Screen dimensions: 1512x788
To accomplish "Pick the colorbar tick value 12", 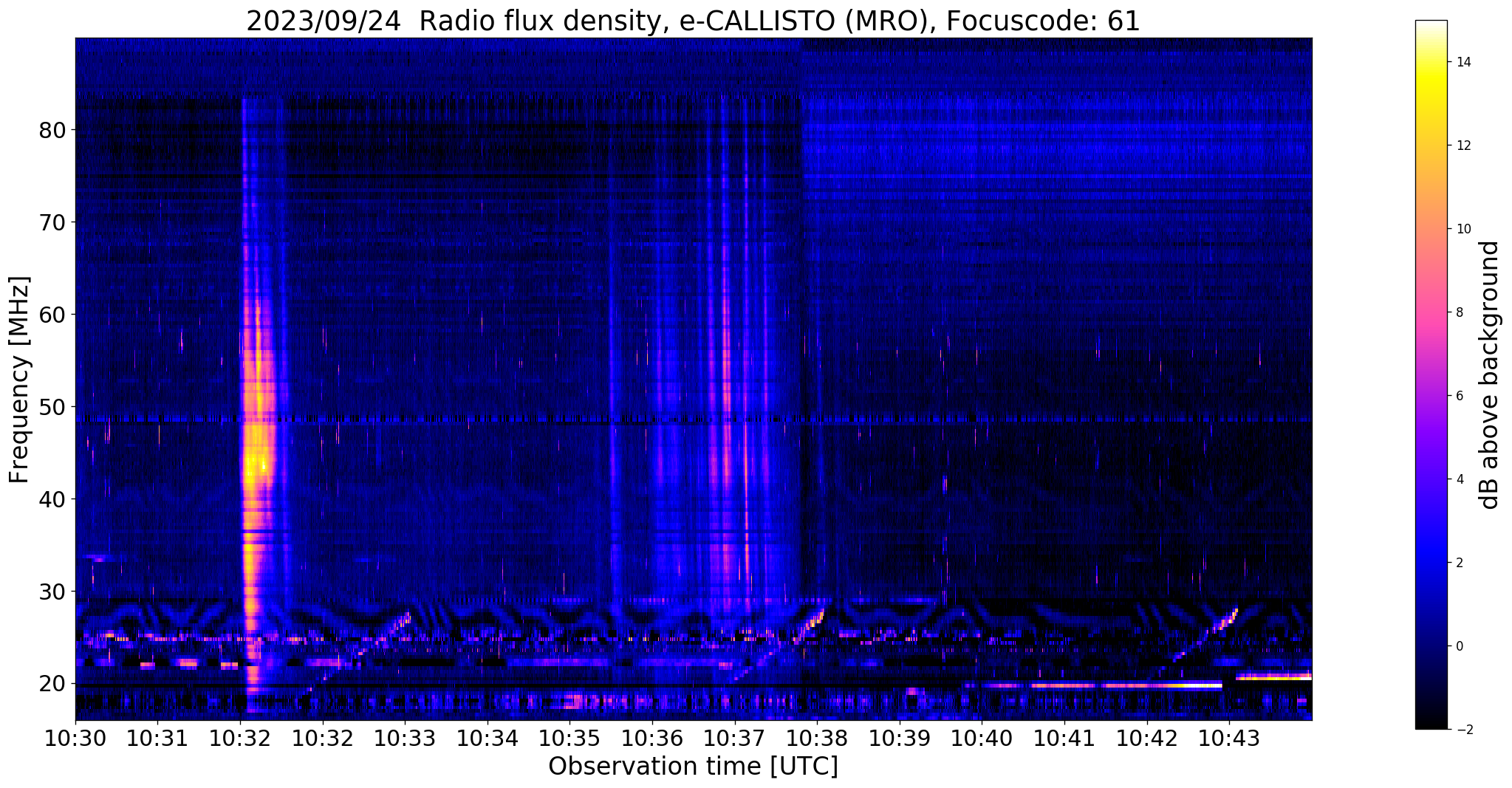I will pyautogui.click(x=1463, y=145).
